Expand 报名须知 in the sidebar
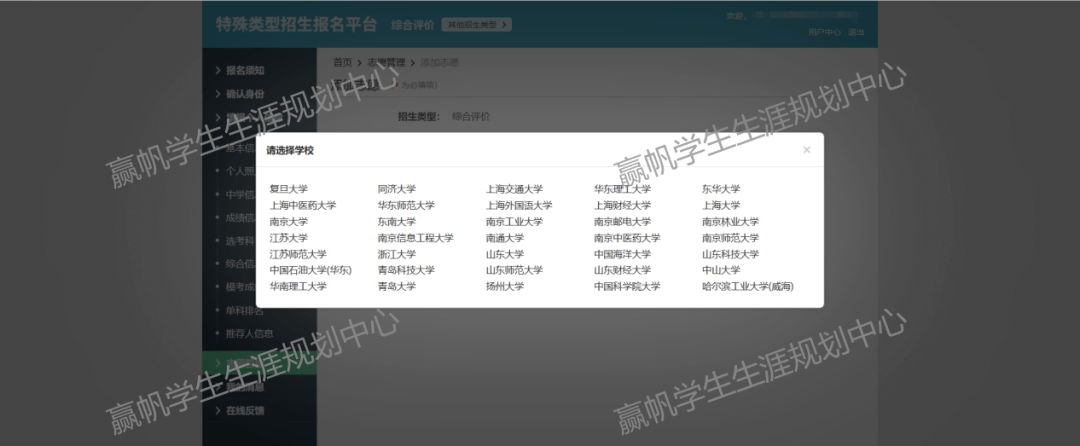 point(244,71)
